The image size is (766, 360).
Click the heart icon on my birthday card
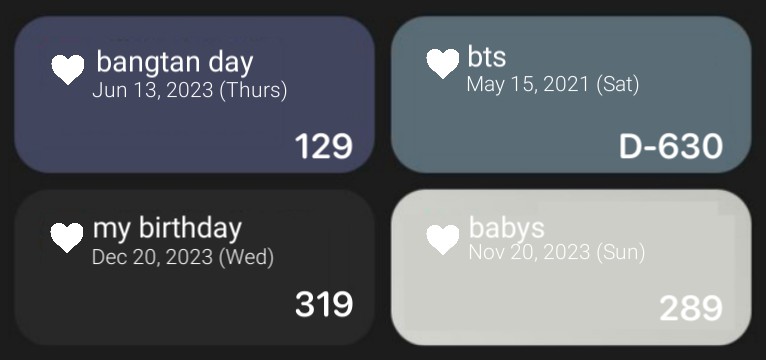(x=67, y=237)
